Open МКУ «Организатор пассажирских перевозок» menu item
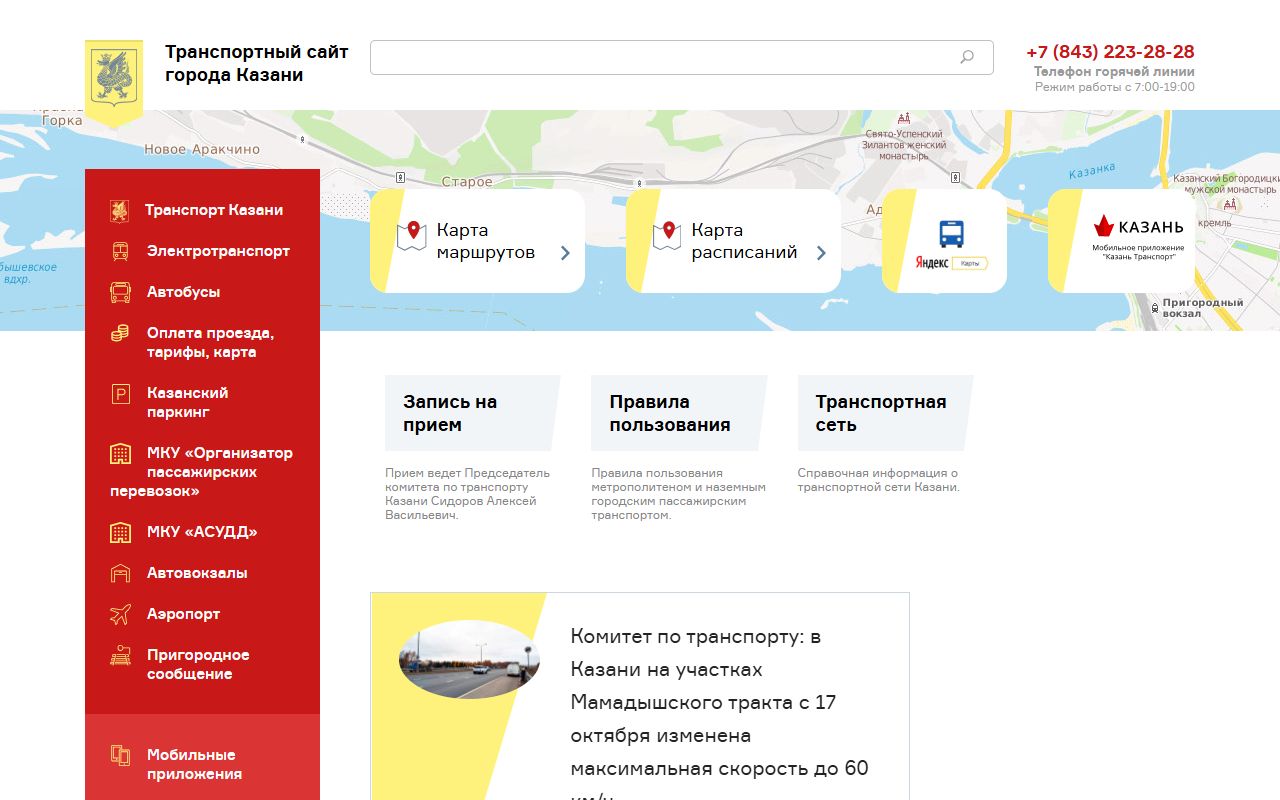 point(202,472)
